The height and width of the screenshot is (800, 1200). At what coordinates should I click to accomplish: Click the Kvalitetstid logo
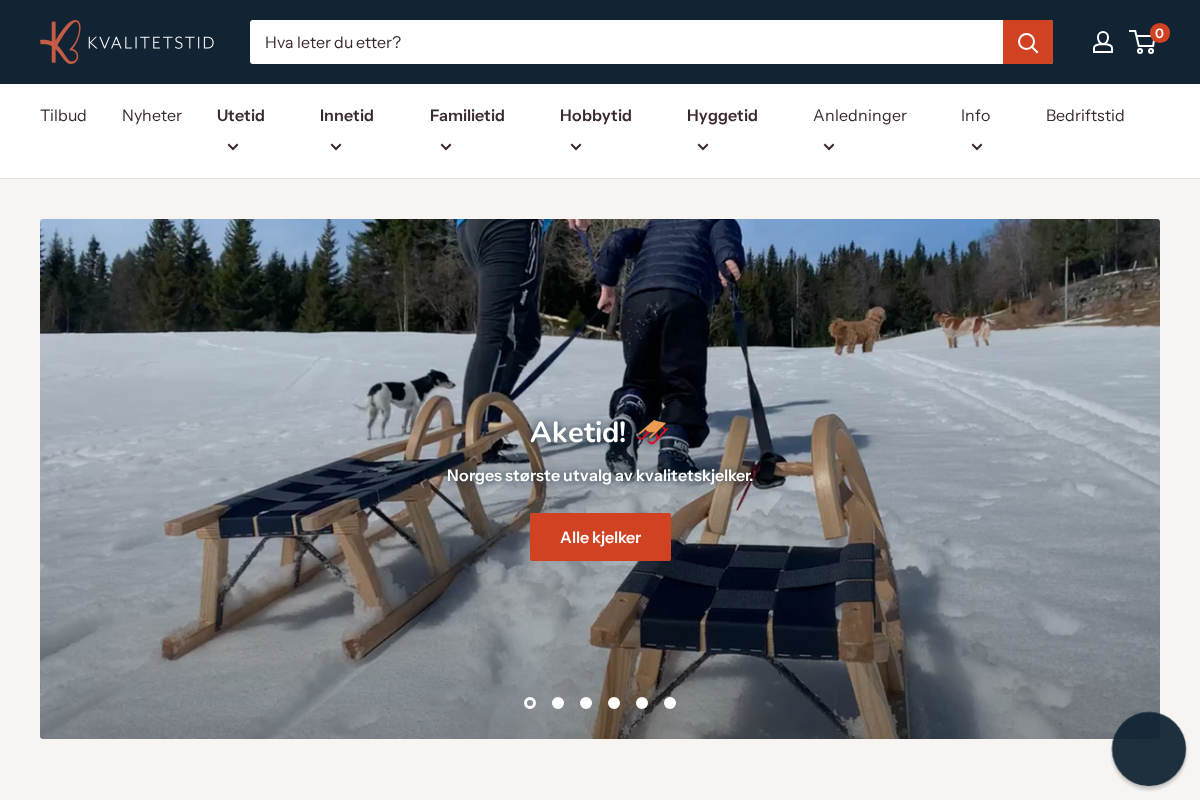click(x=127, y=42)
